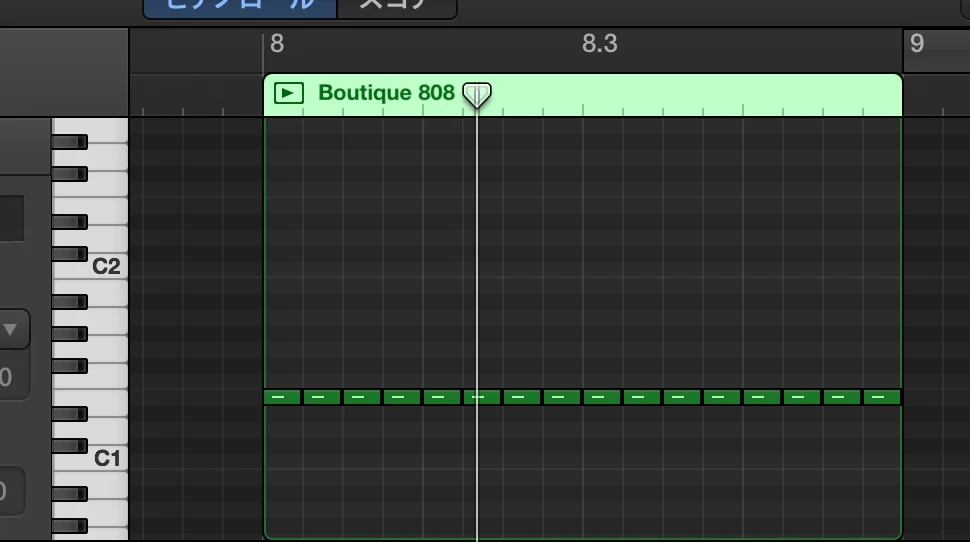Open the dropdown arrow in the left panel
The image size is (970, 542).
point(10,329)
